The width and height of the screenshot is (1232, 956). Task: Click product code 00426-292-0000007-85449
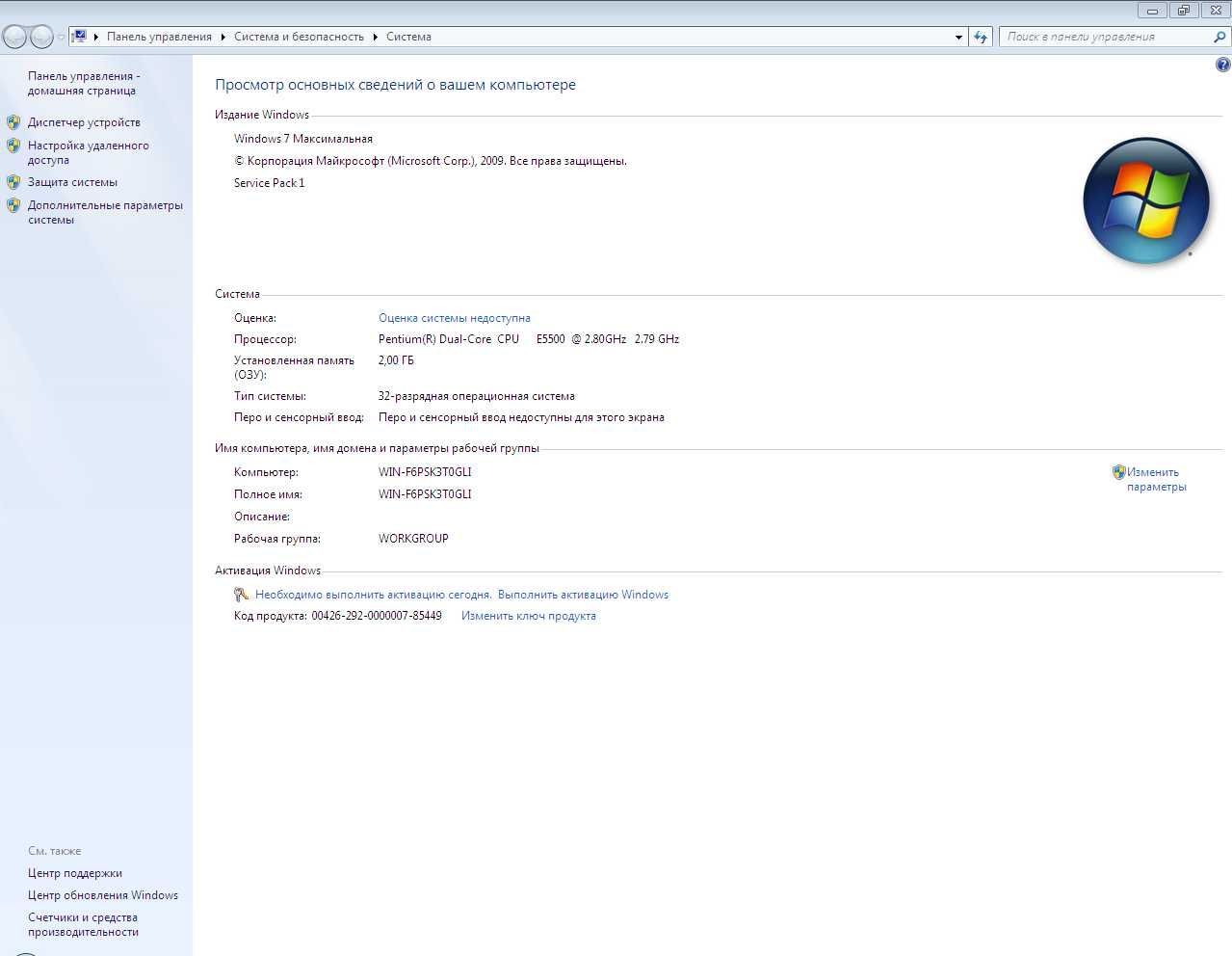click(377, 616)
